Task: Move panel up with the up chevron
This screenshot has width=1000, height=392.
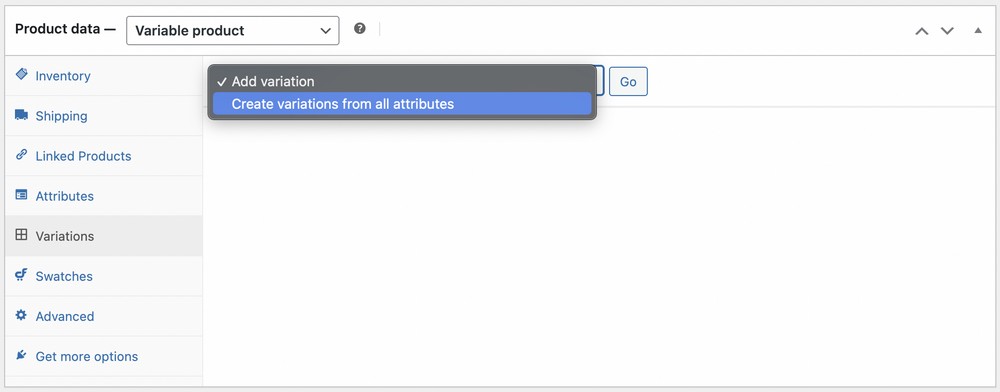Action: 922,31
